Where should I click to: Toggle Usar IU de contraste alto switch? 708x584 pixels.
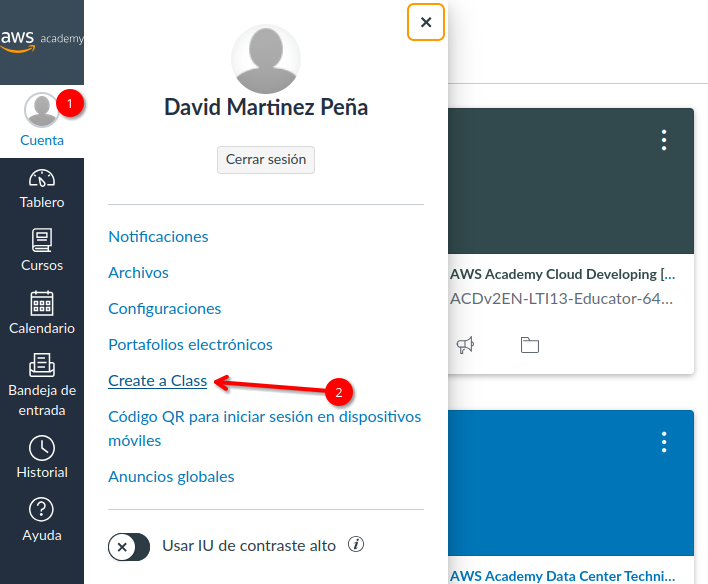pyautogui.click(x=129, y=547)
